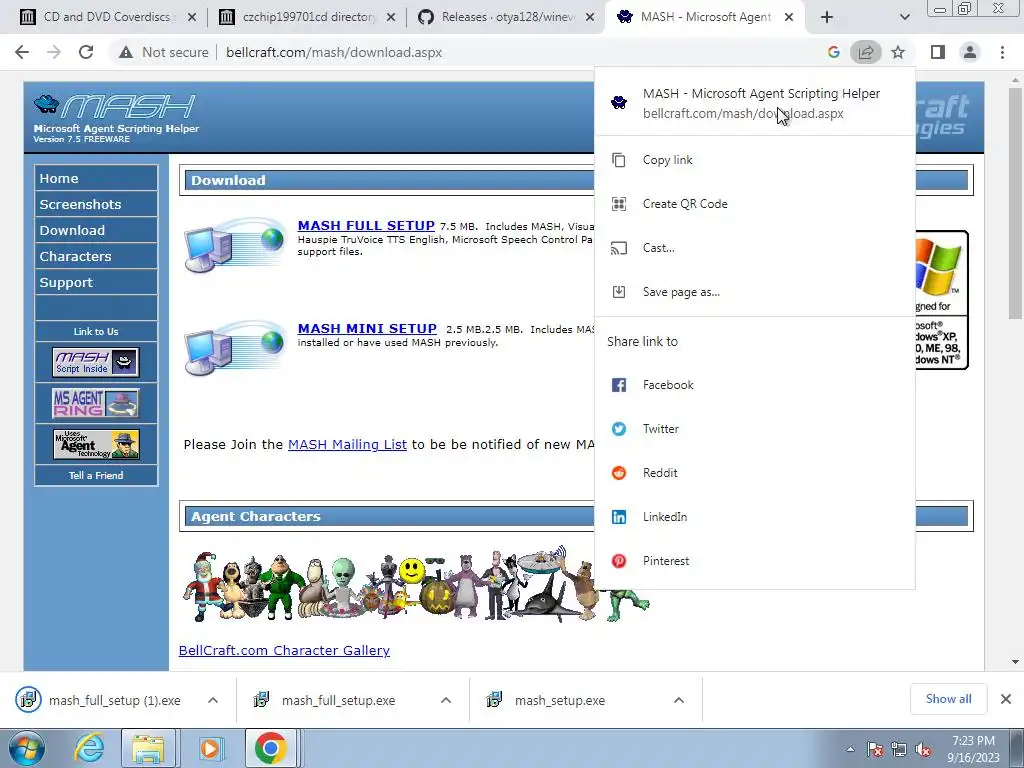The height and width of the screenshot is (768, 1024).
Task: Click Tell a Friend link
Action: tap(96, 475)
